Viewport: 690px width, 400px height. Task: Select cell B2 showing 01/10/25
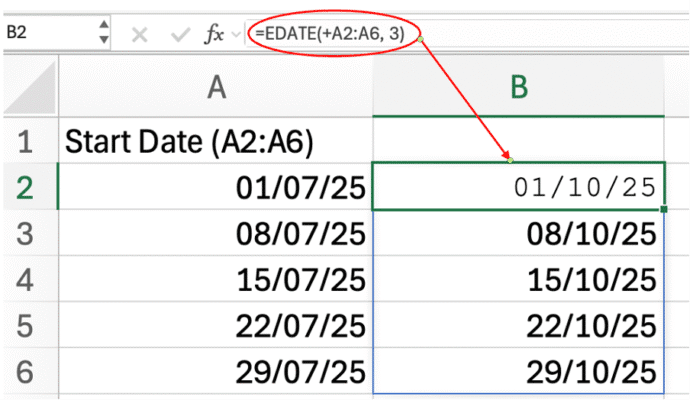click(519, 187)
